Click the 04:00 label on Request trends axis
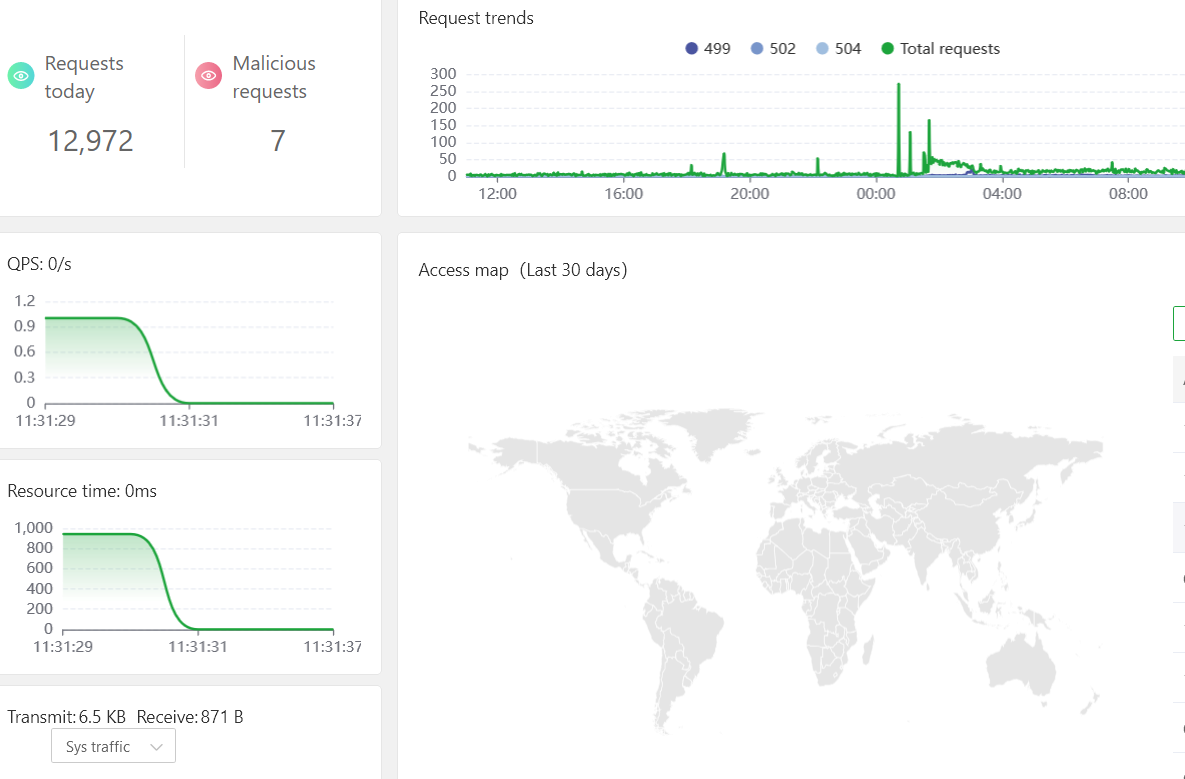The image size is (1185, 779). pyautogui.click(x=1002, y=194)
